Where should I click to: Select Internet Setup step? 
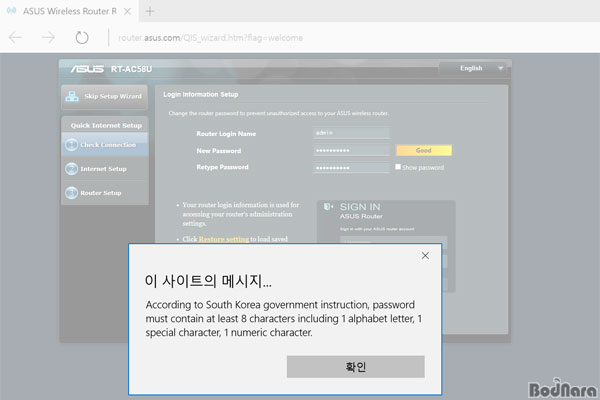click(x=104, y=169)
